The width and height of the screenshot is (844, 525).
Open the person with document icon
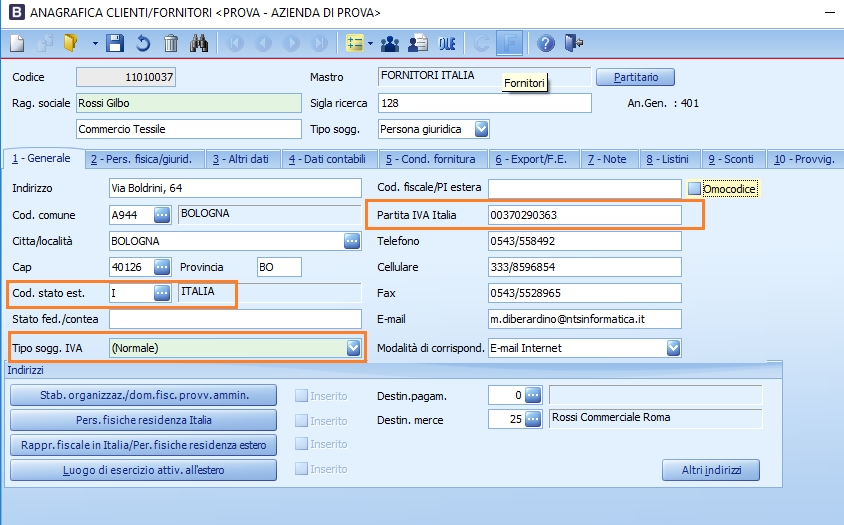pos(418,43)
